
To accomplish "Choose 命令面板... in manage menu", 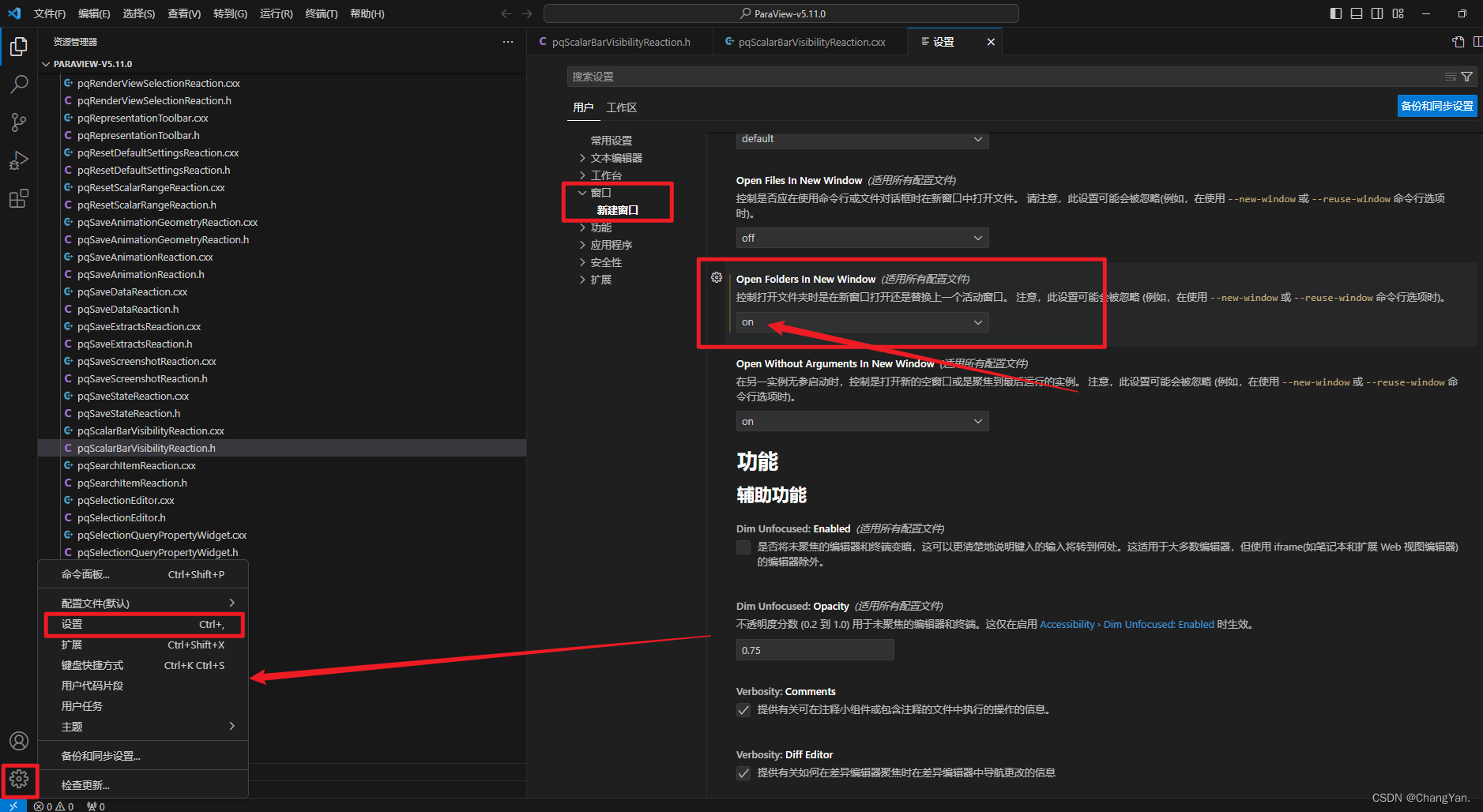I will tap(143, 574).
